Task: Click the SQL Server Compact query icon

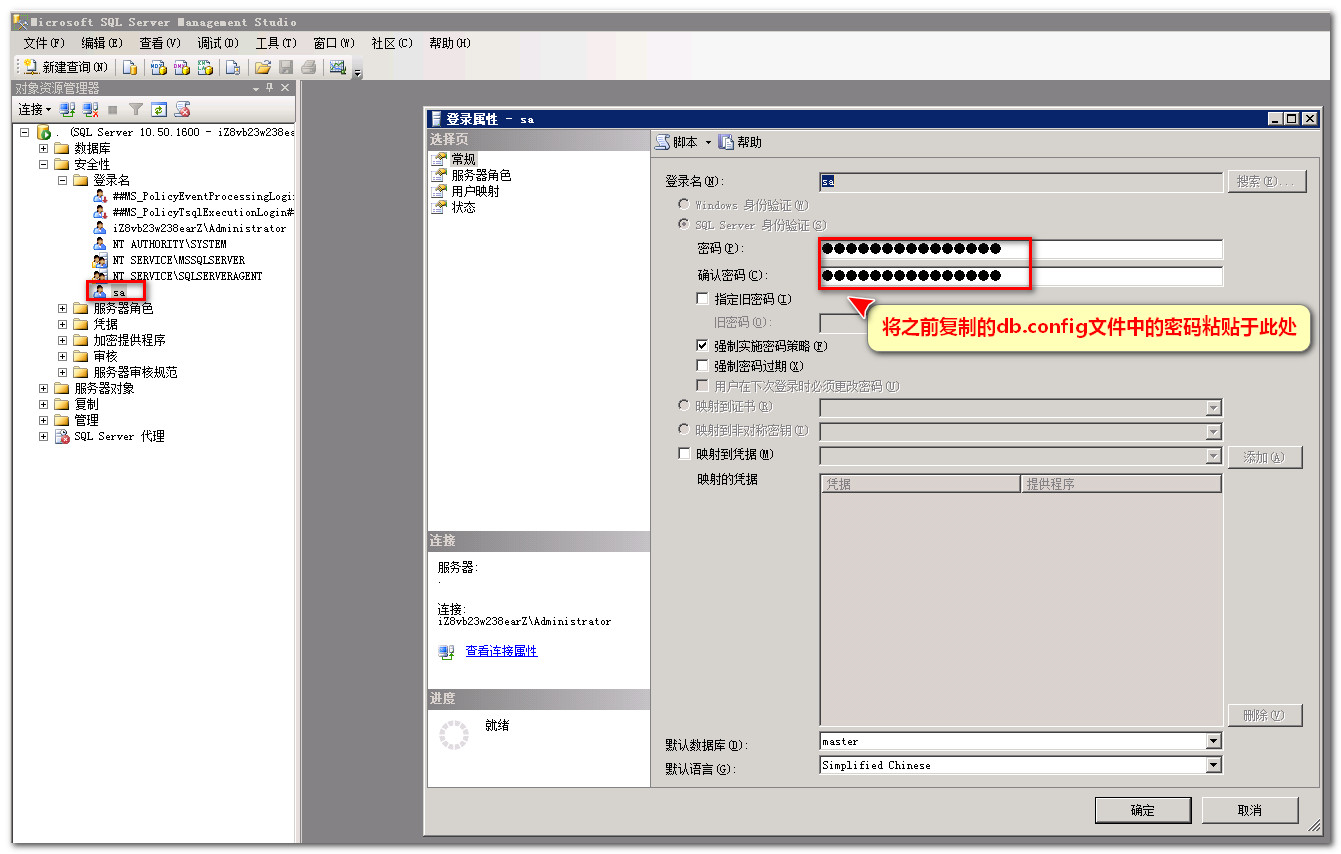Action: 232,67
